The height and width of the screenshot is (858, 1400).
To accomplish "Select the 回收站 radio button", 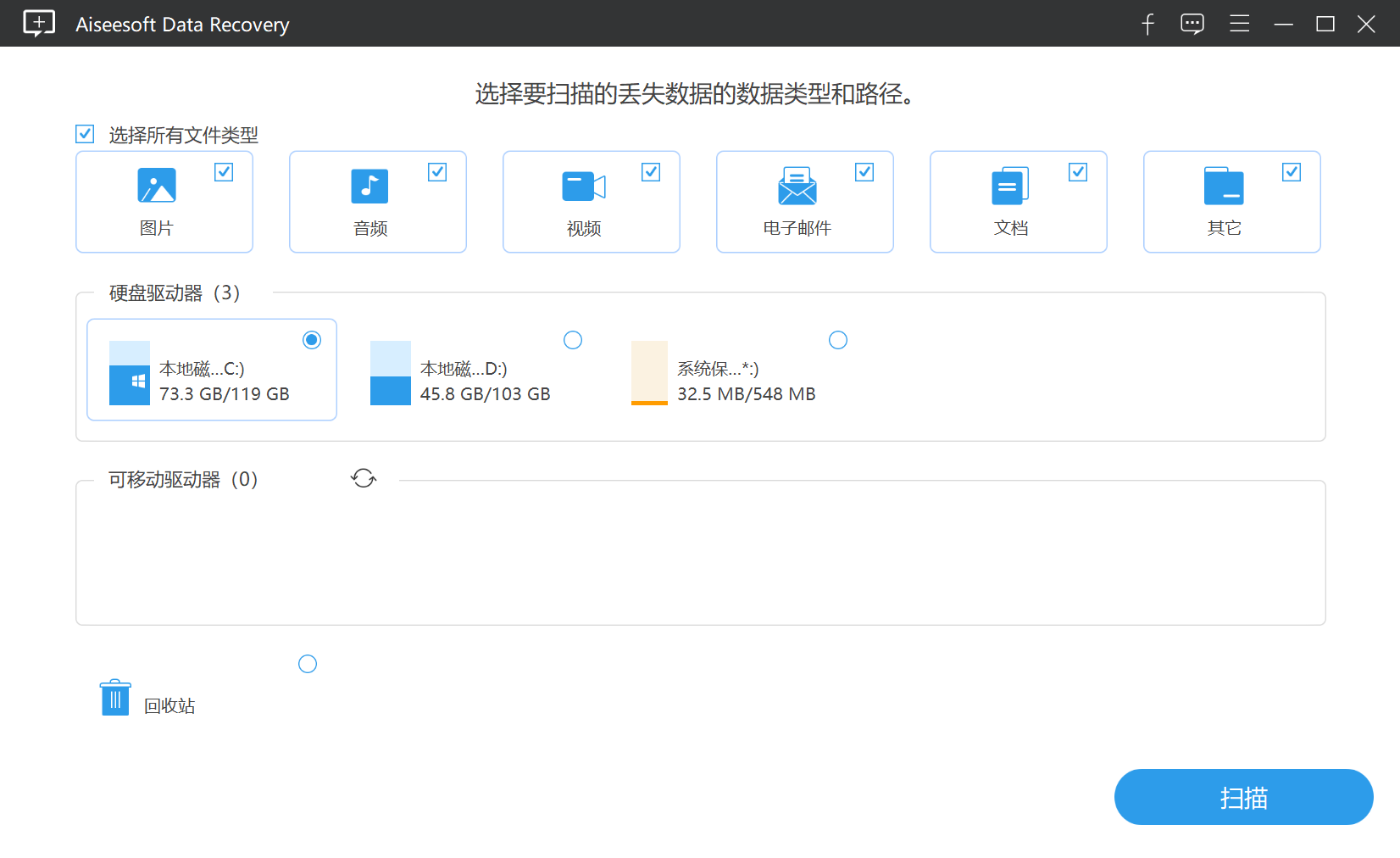I will [308, 664].
